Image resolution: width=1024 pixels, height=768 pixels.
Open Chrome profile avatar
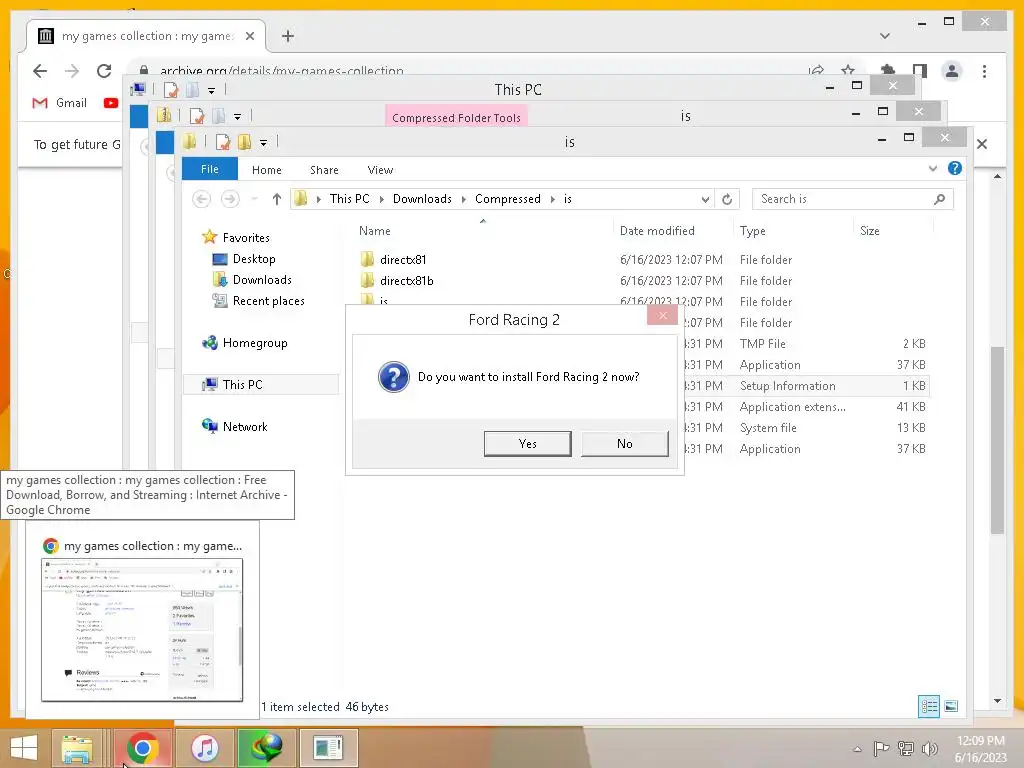point(952,71)
